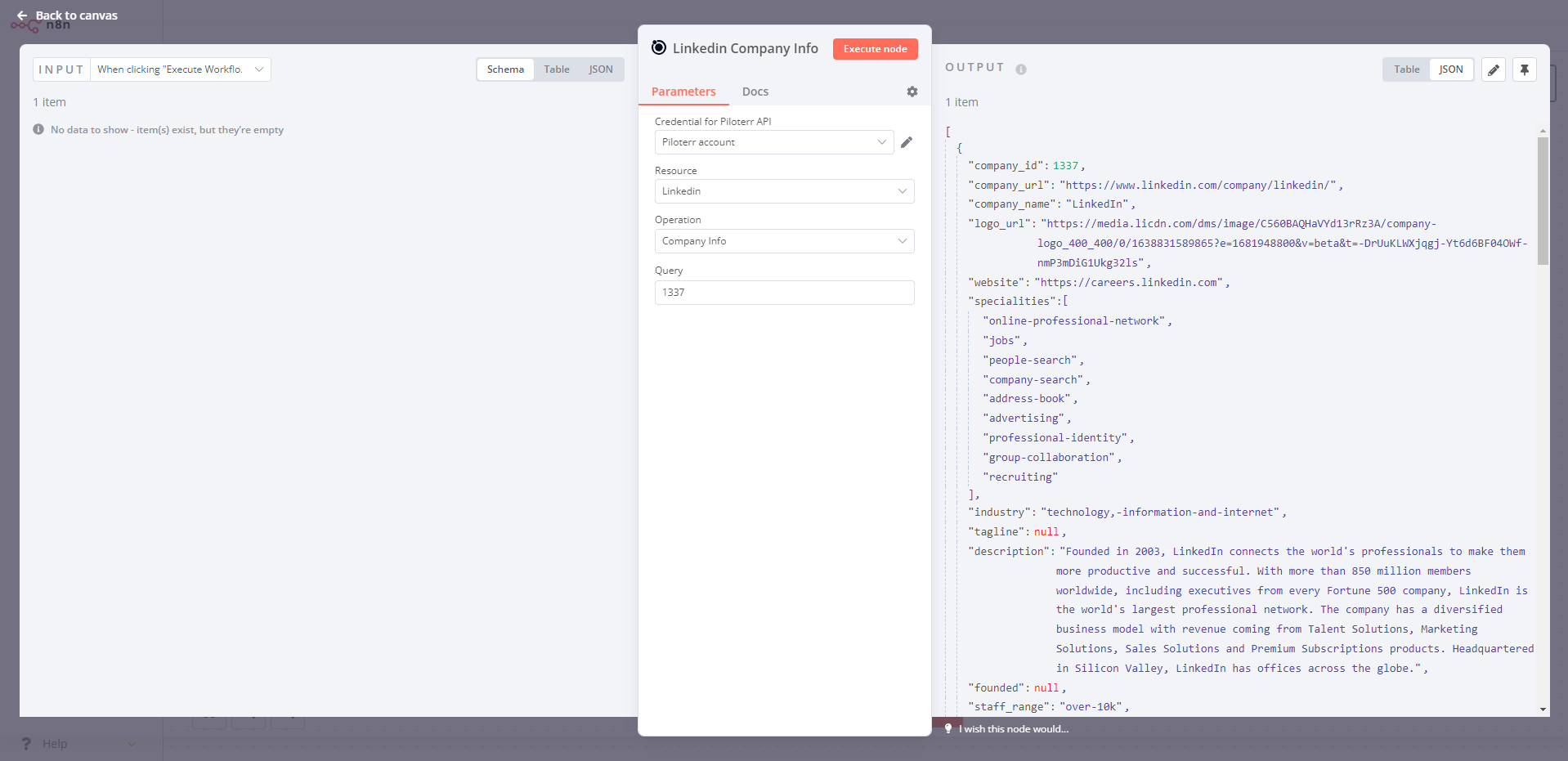
Task: Open node settings gear icon
Action: click(912, 92)
